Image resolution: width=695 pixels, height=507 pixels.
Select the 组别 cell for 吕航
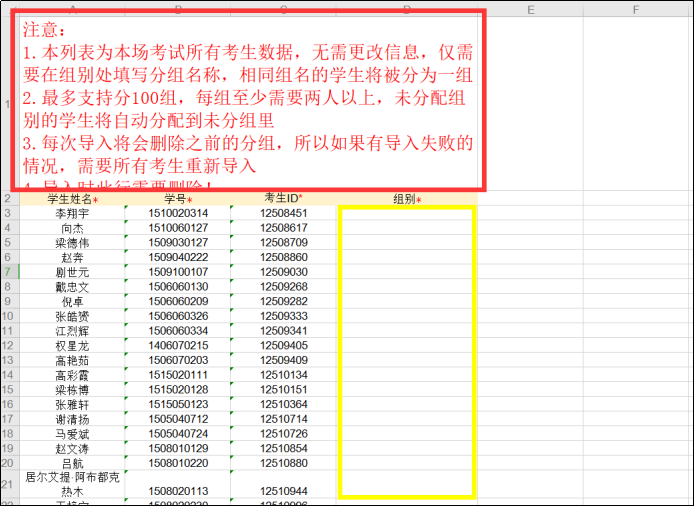[407, 463]
